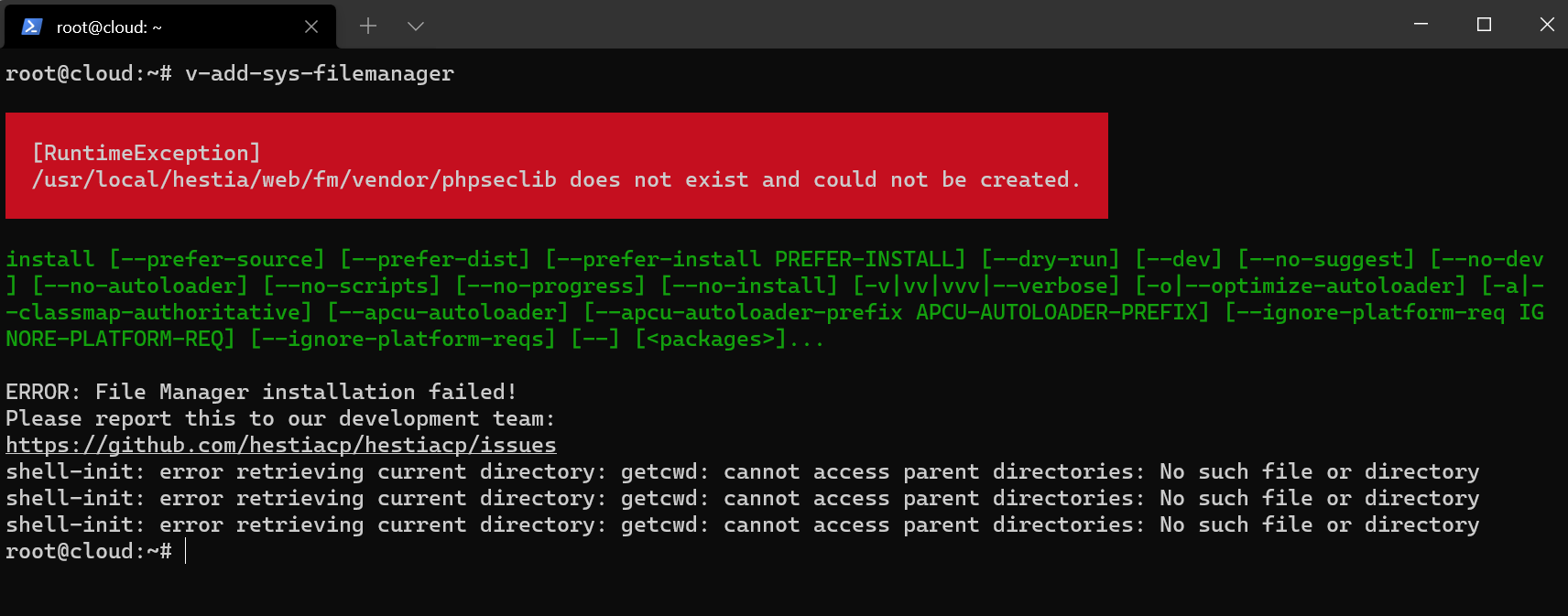Screen dimensions: 1568x616
Task: Select the root@cloud: ~ tab
Action: [x=137, y=27]
